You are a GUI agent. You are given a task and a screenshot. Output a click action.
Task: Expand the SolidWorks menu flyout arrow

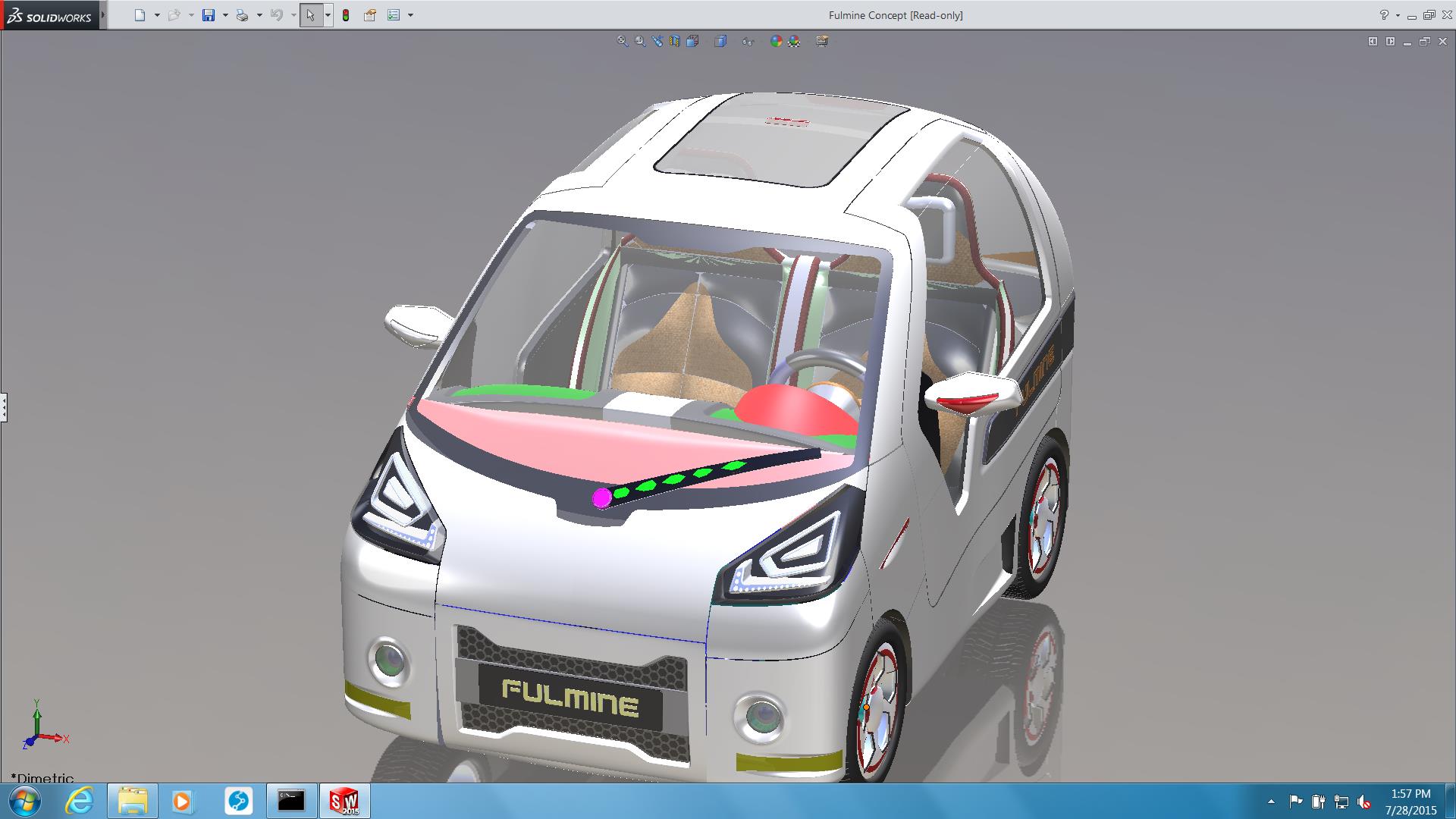pos(103,14)
